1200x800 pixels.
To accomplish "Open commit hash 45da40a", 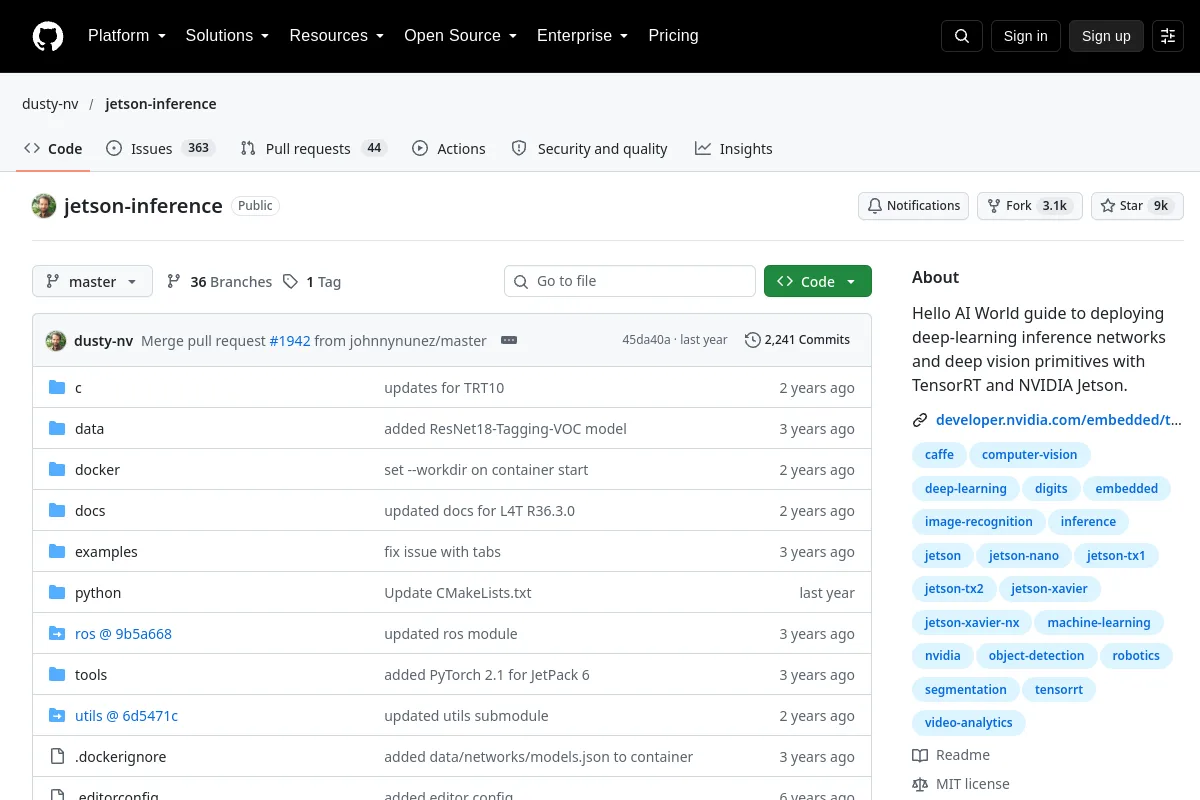I will click(646, 340).
